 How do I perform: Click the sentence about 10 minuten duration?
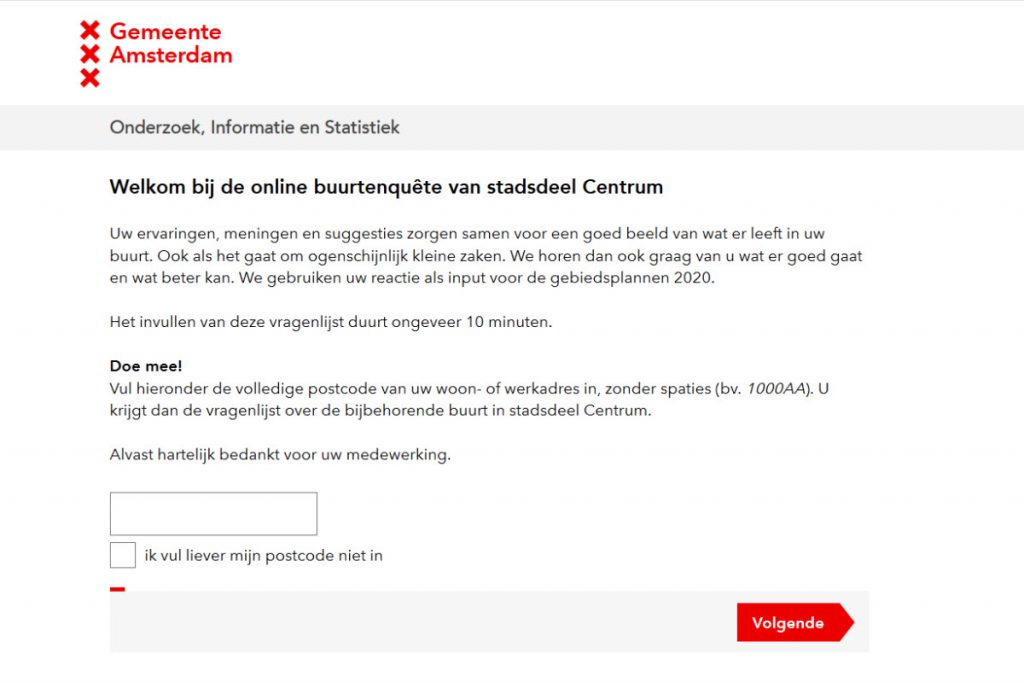(x=331, y=322)
